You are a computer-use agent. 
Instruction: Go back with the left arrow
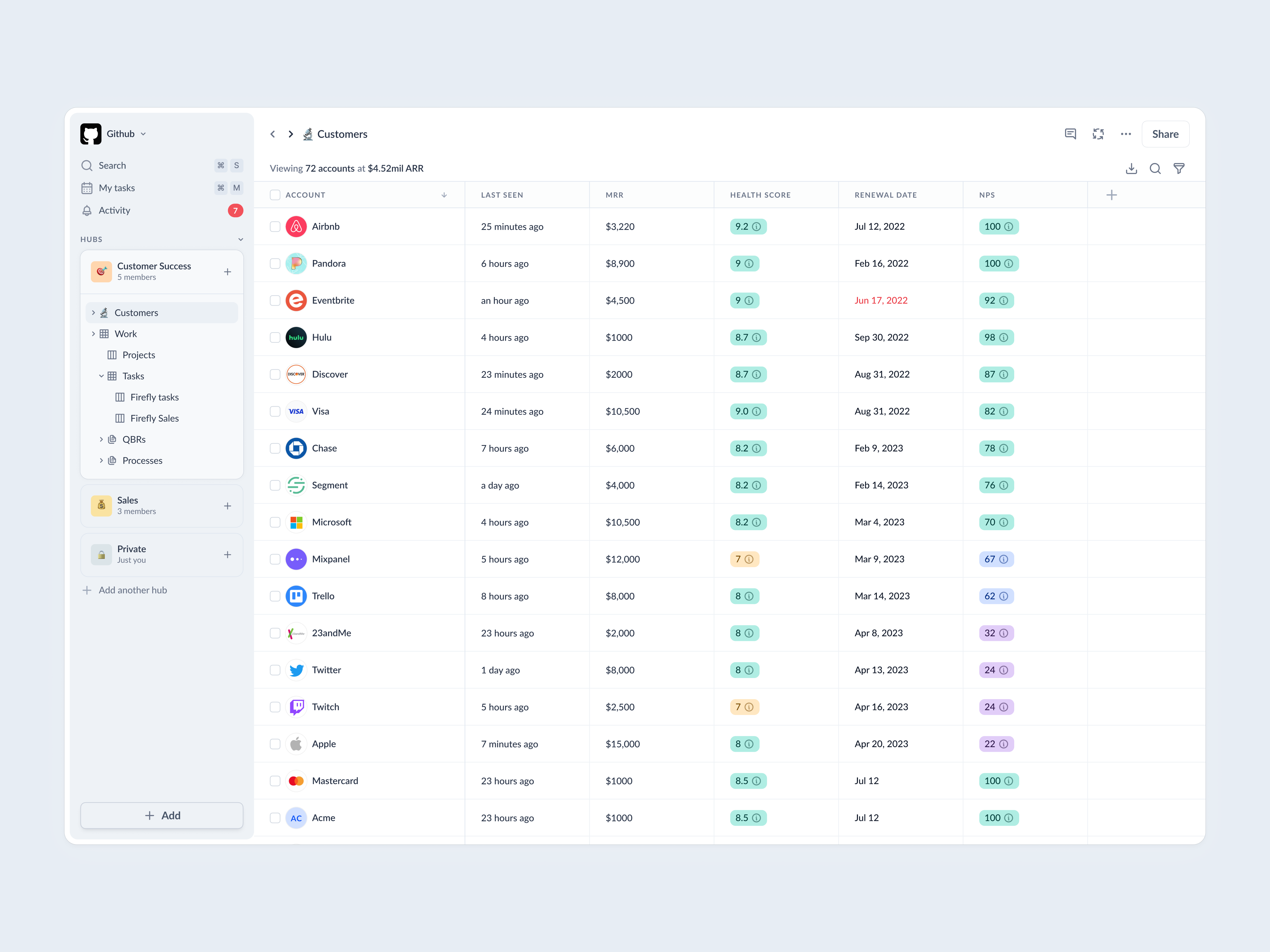point(273,134)
